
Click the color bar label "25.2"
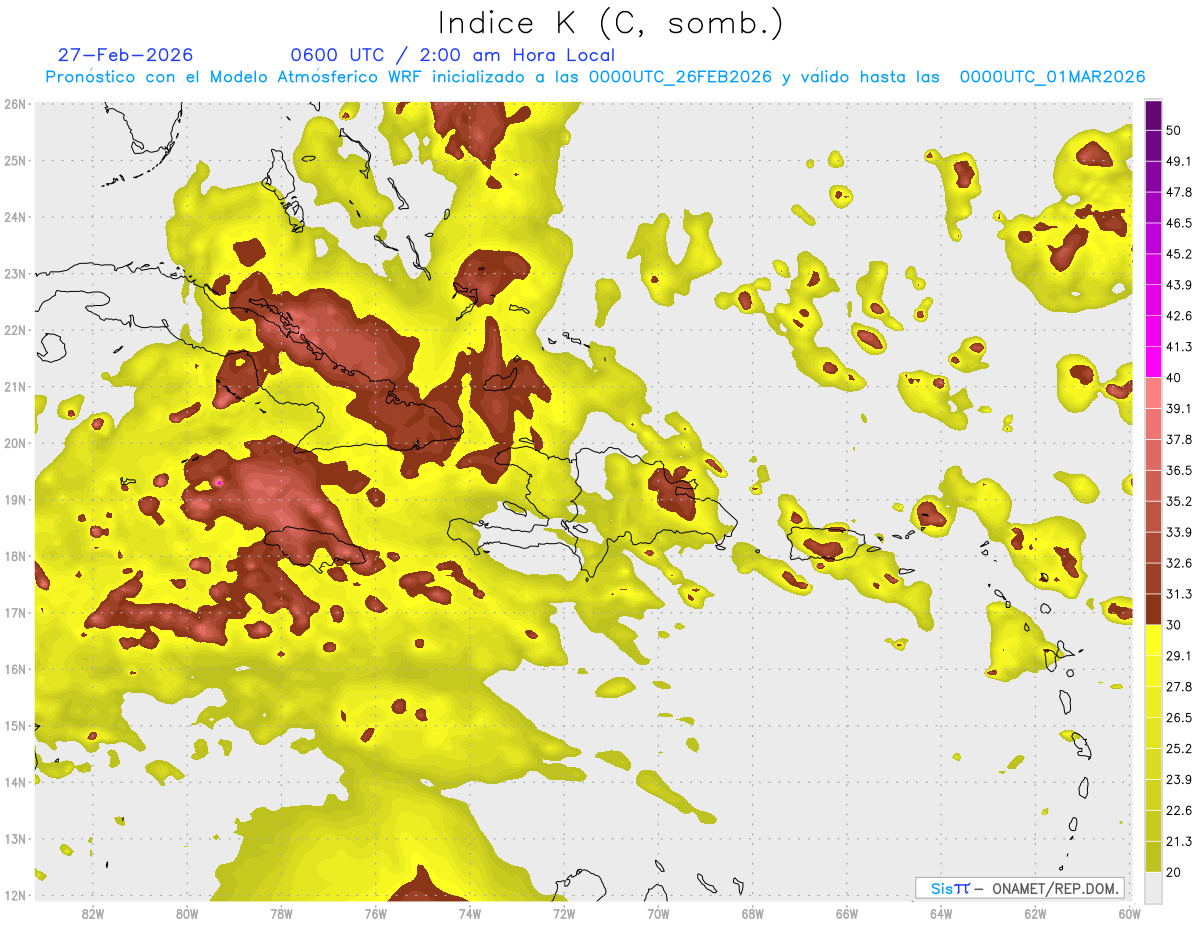click(x=1178, y=749)
